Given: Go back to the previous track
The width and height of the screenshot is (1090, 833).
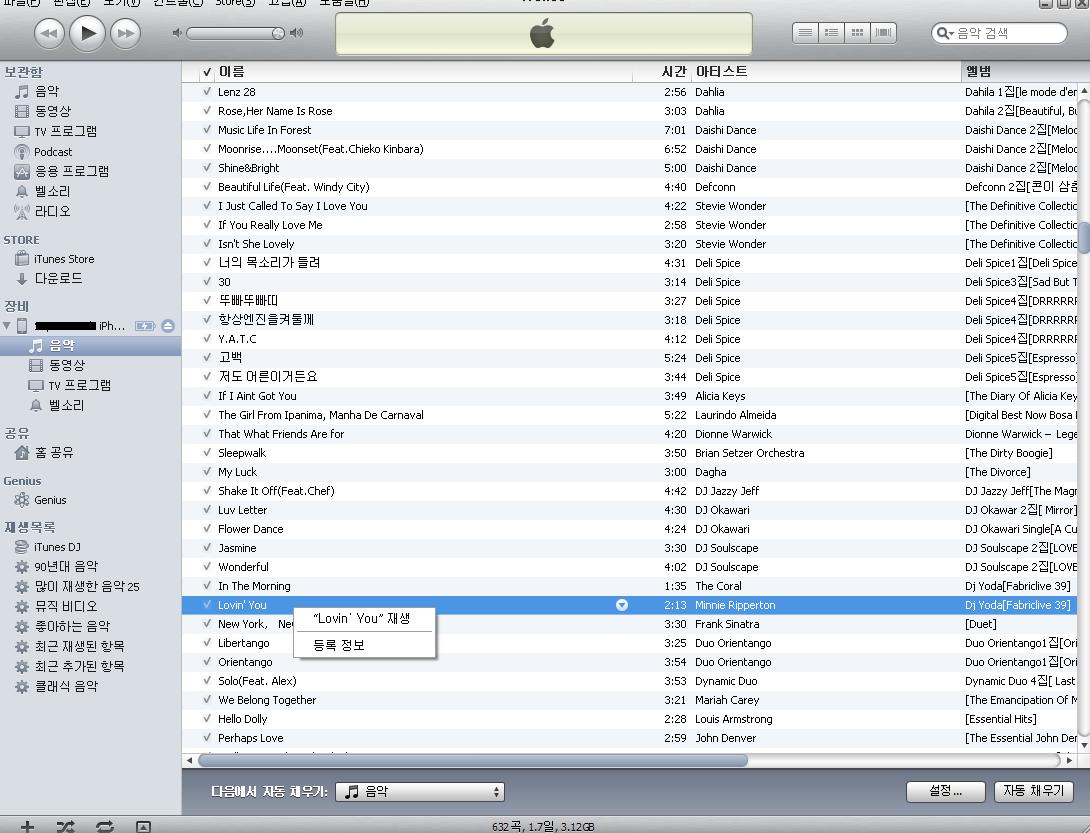Looking at the screenshot, I should 49,33.
